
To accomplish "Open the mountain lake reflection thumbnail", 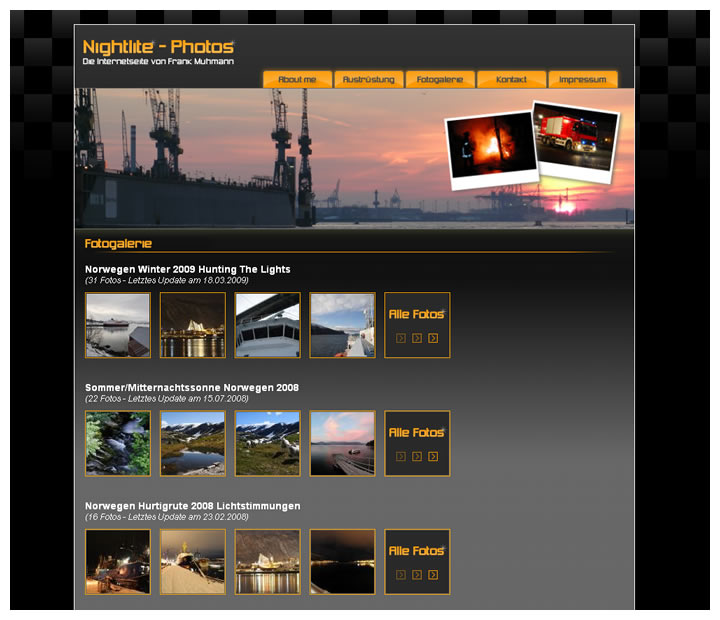I will (193, 444).
